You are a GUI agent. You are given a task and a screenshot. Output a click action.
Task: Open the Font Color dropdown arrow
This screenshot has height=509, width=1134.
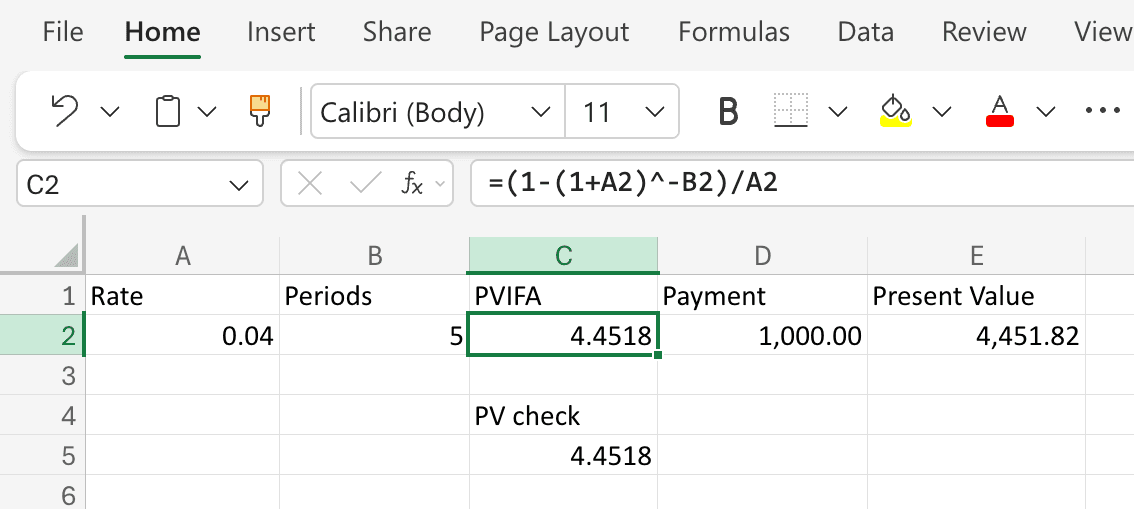tap(1046, 111)
